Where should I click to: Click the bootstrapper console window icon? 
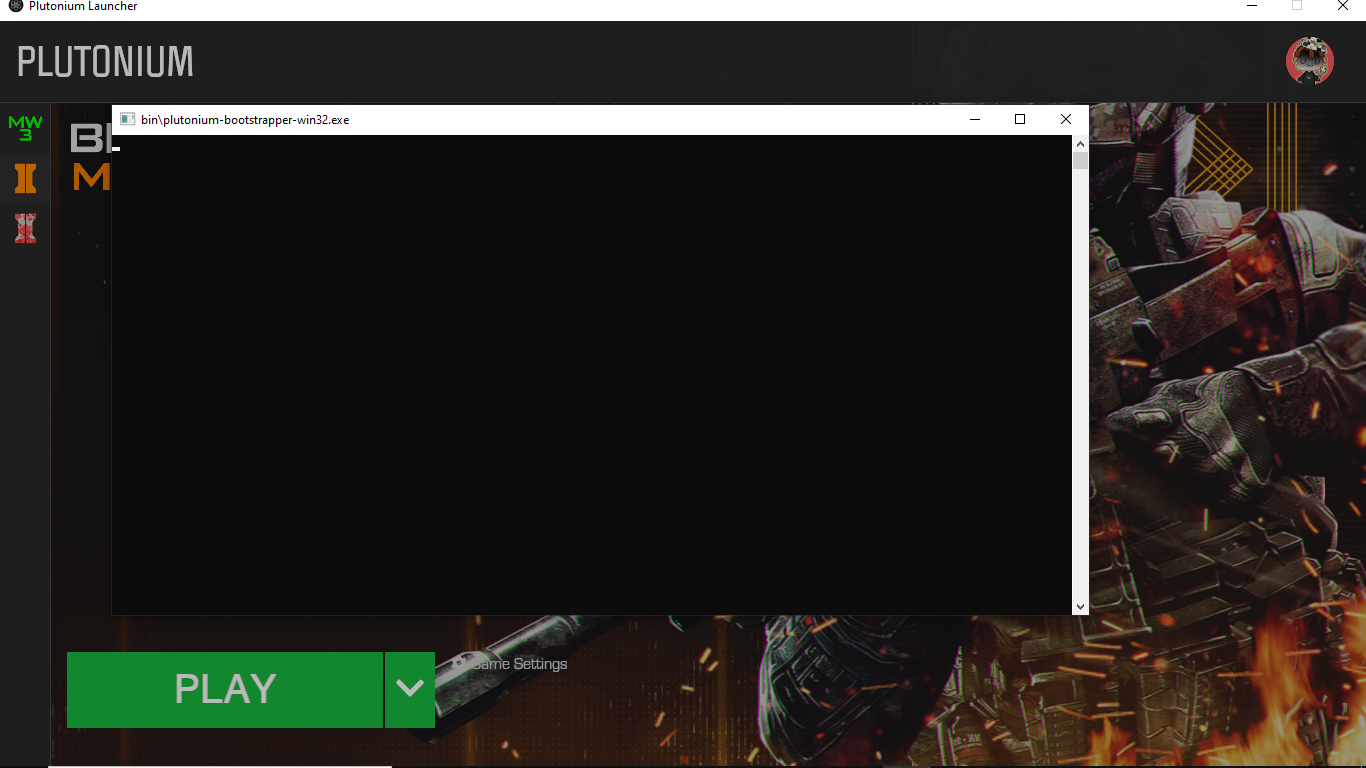127,119
